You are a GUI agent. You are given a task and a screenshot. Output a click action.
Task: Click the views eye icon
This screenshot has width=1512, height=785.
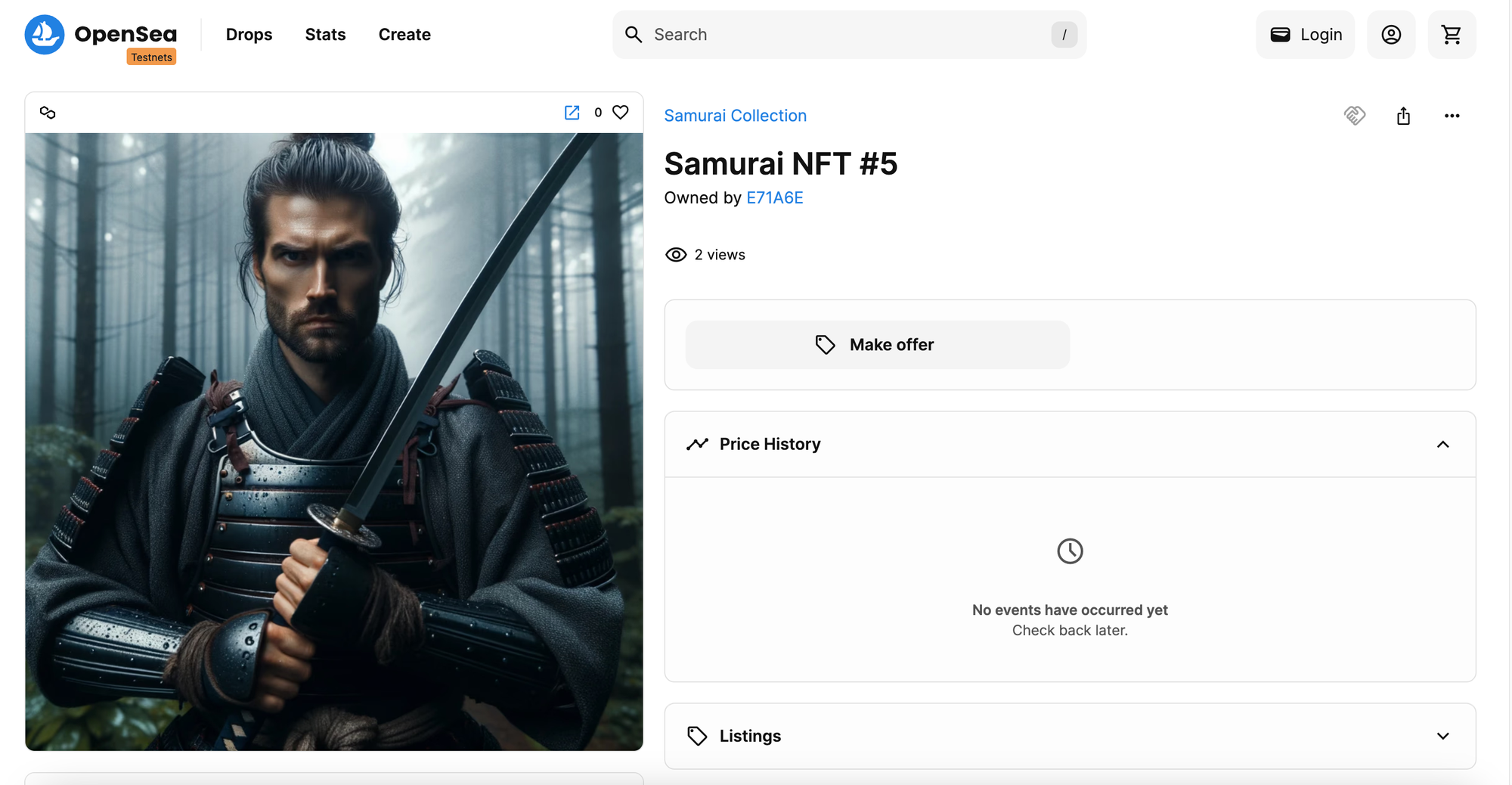(676, 255)
